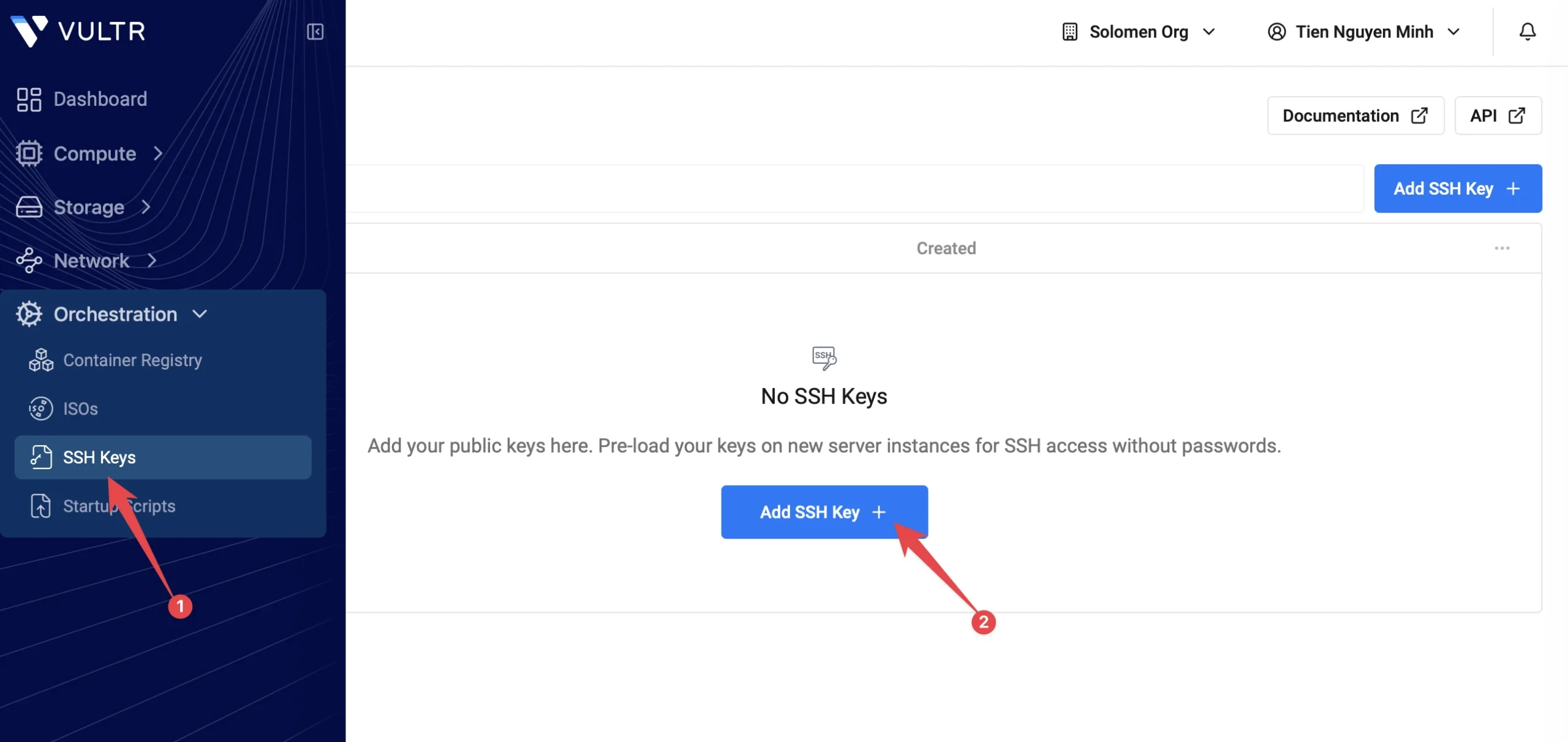The width and height of the screenshot is (1568, 742).
Task: Click the SSH key empty-state icon
Action: click(824, 358)
